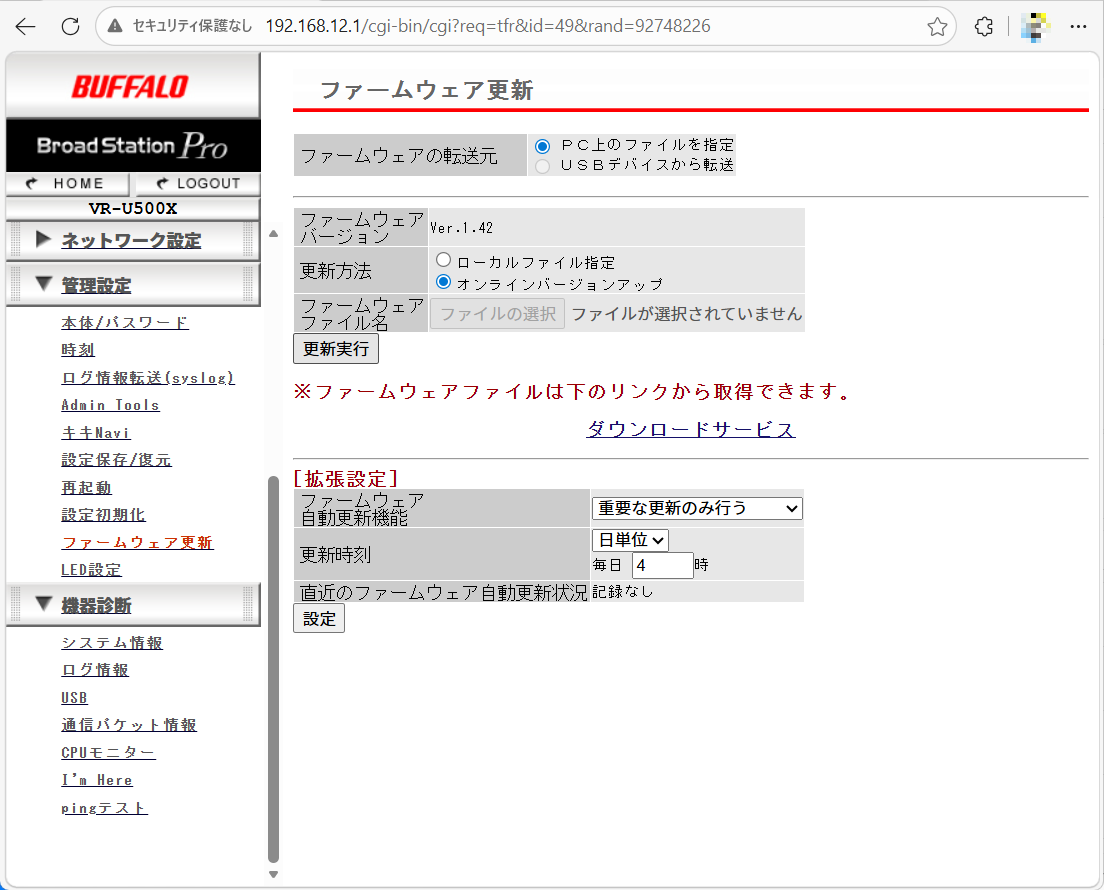Open the ファームウェア自動更新機能 dropdown

(697, 509)
